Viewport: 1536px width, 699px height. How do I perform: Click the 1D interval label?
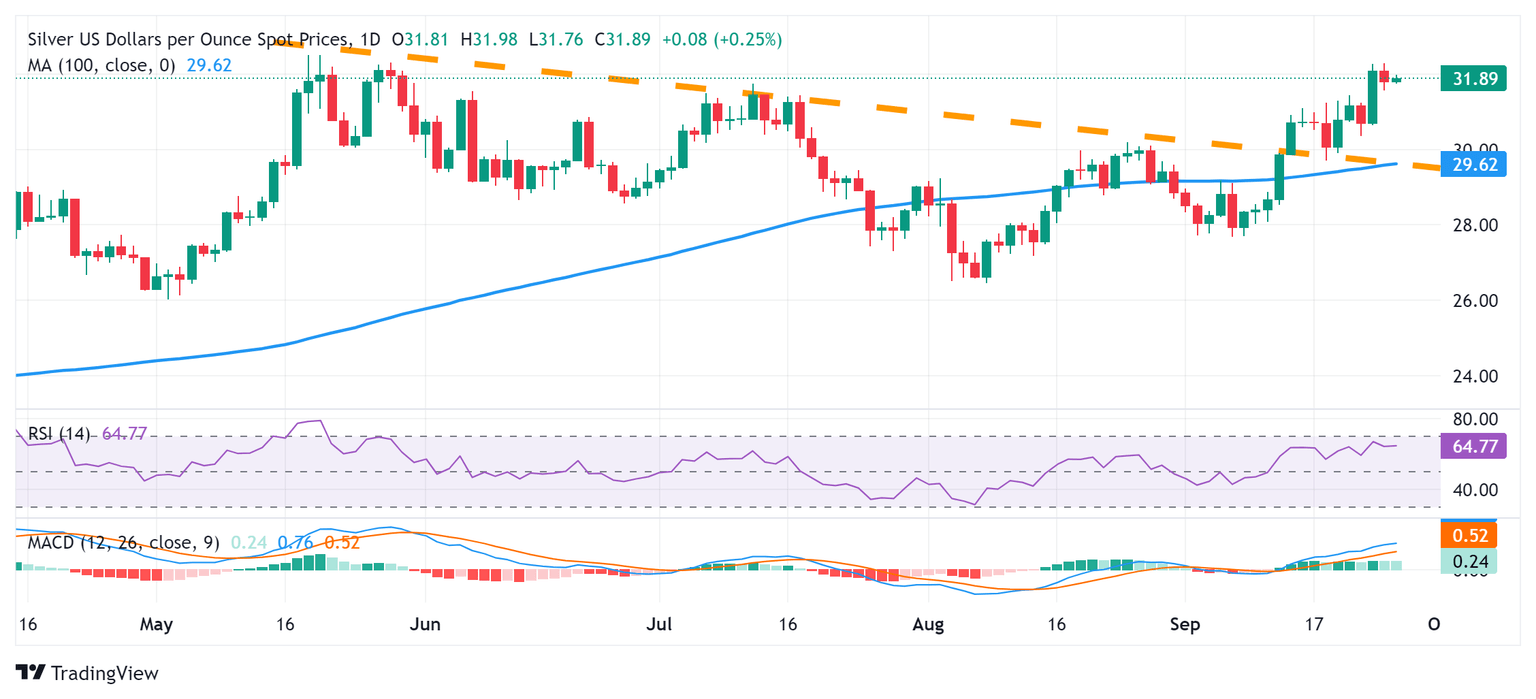(x=370, y=40)
